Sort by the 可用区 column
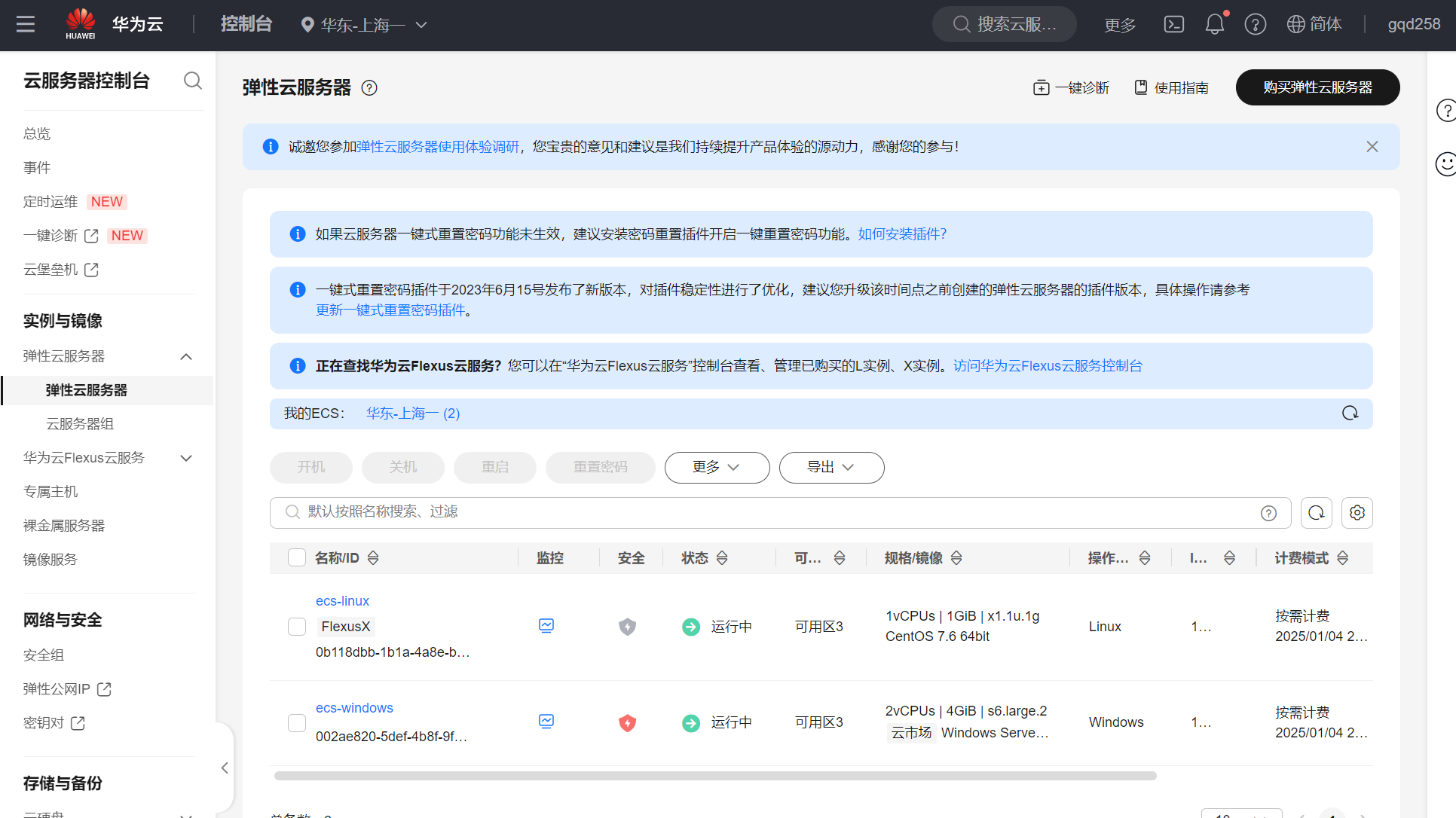Screen dimensions: 1456x818 click(839, 558)
